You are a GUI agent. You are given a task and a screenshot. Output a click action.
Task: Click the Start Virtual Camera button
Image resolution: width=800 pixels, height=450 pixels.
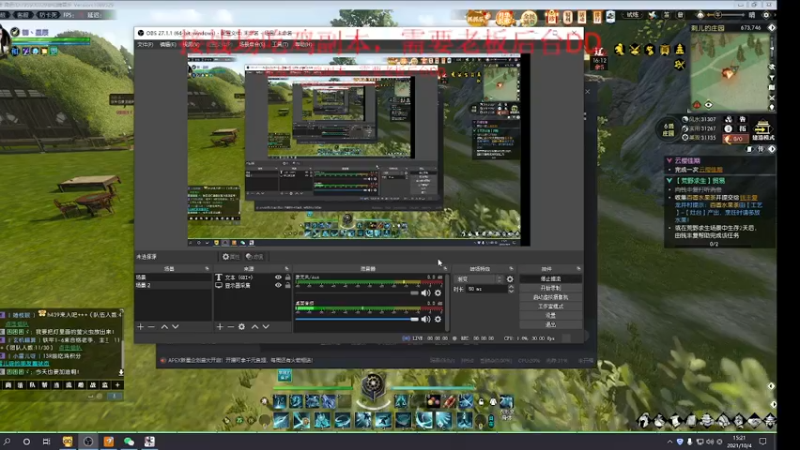click(x=551, y=297)
